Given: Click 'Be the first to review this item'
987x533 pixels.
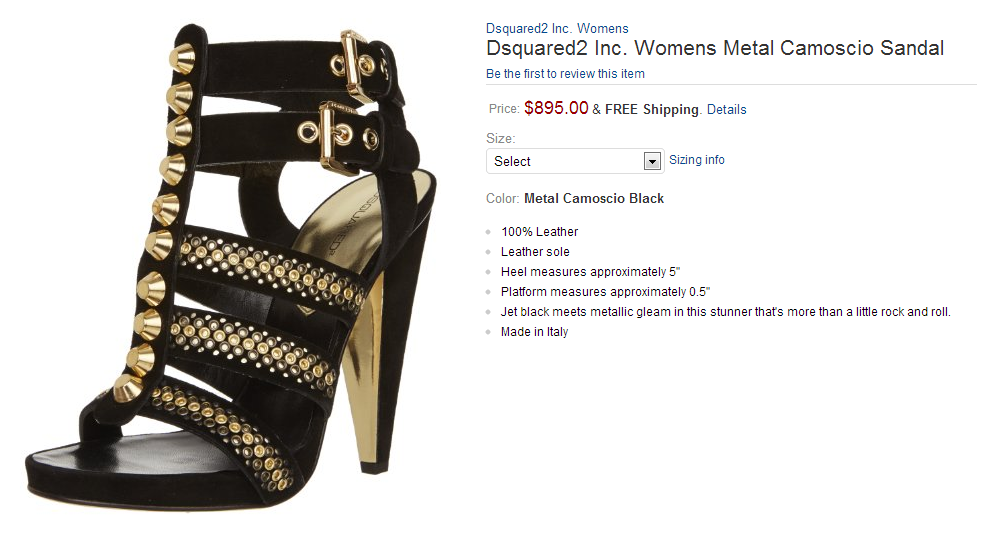Looking at the screenshot, I should click(565, 74).
